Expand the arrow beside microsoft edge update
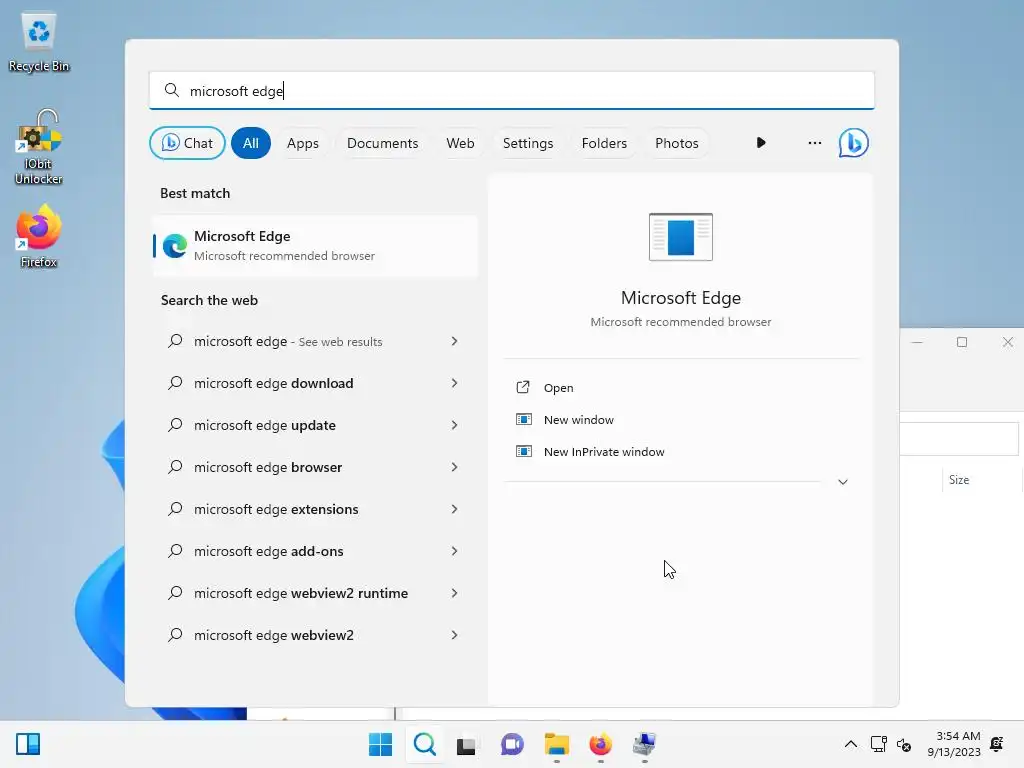 (455, 425)
